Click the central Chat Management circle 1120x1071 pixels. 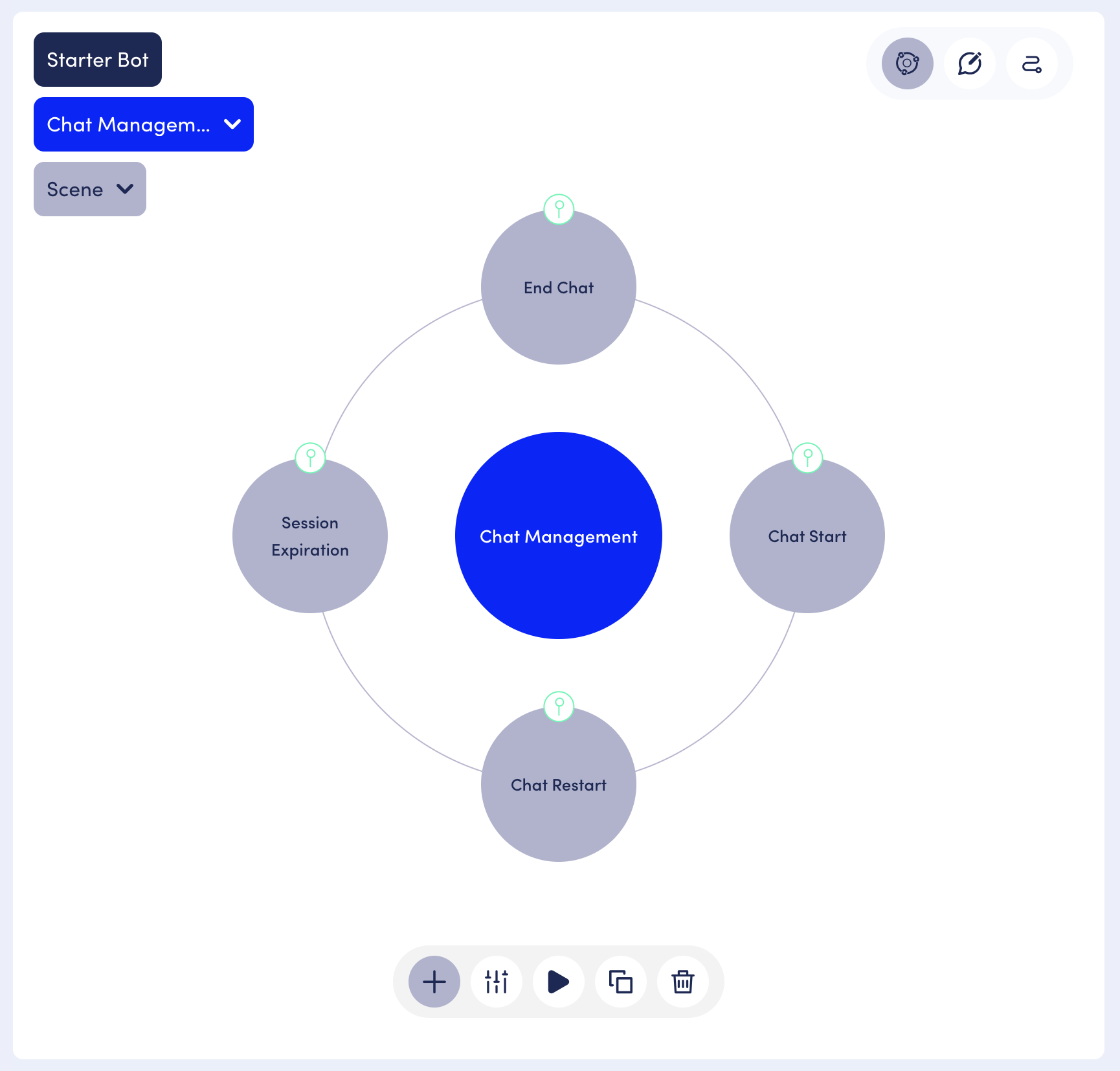558,535
